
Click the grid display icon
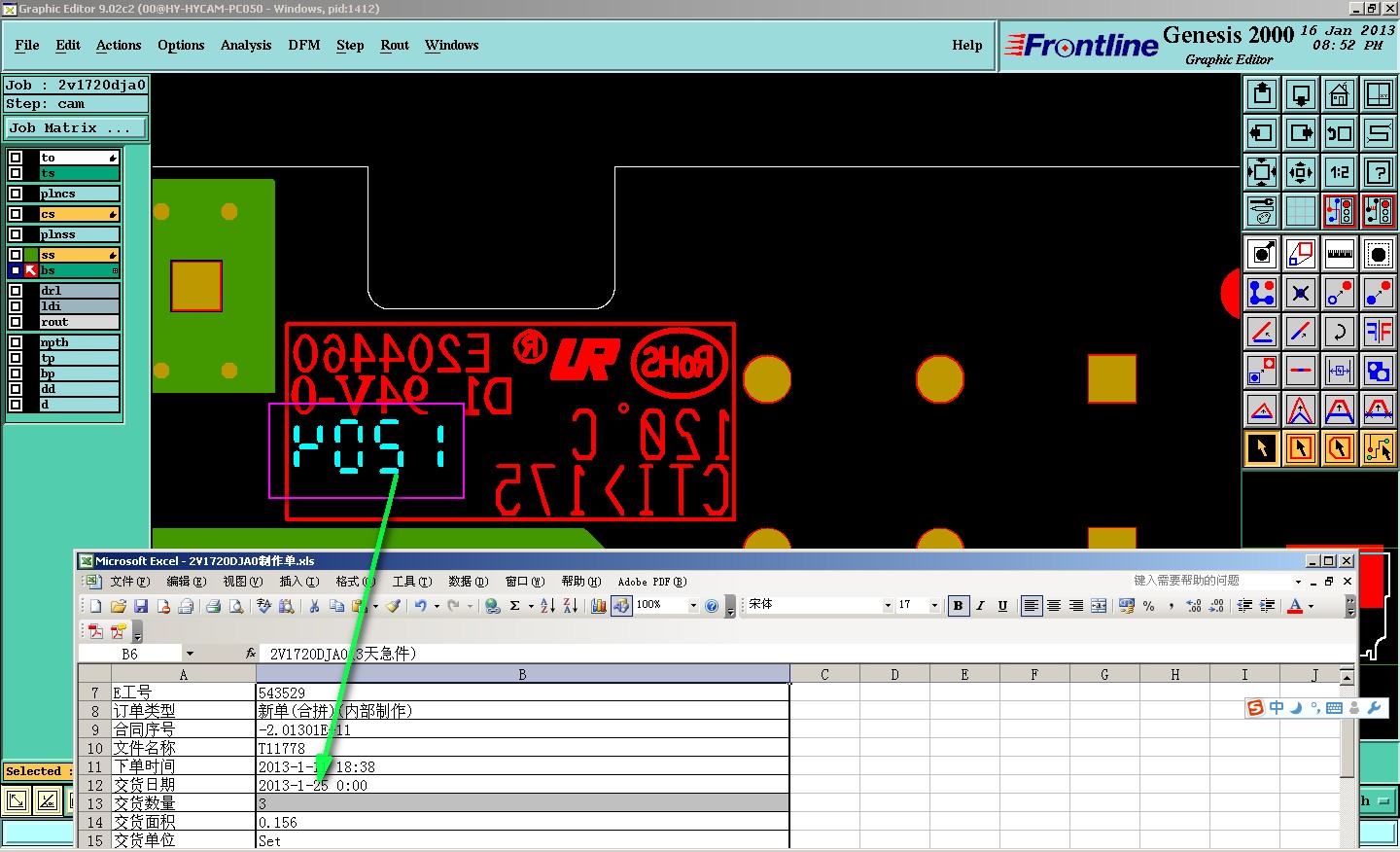click(1301, 211)
